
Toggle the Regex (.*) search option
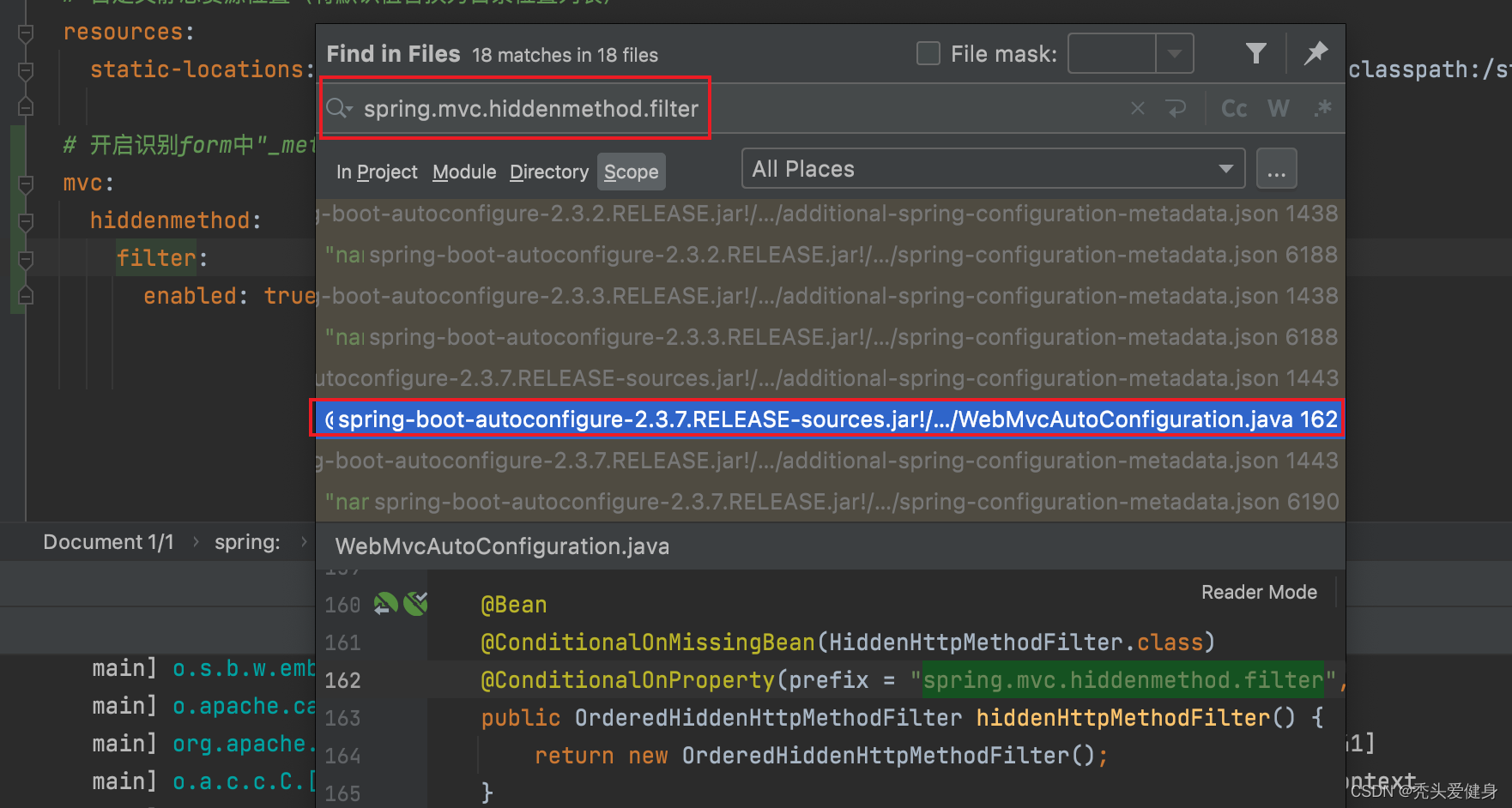pos(1322,108)
